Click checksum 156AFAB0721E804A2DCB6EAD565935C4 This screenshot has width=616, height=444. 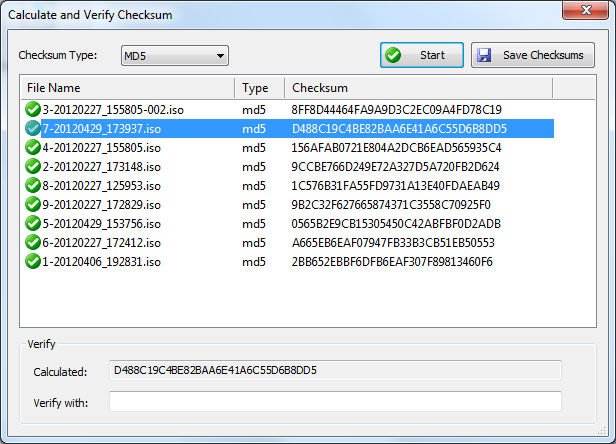tap(396, 148)
